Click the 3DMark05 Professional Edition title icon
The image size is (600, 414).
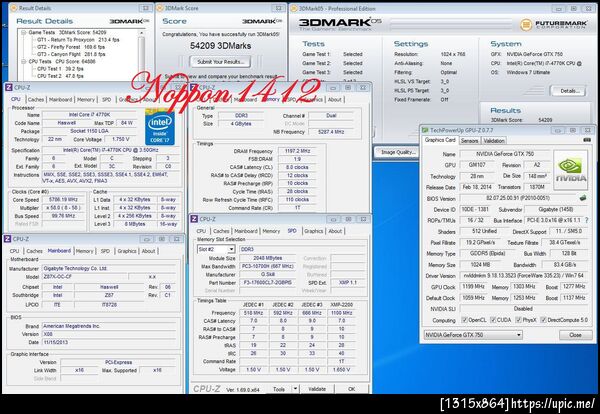[294, 8]
